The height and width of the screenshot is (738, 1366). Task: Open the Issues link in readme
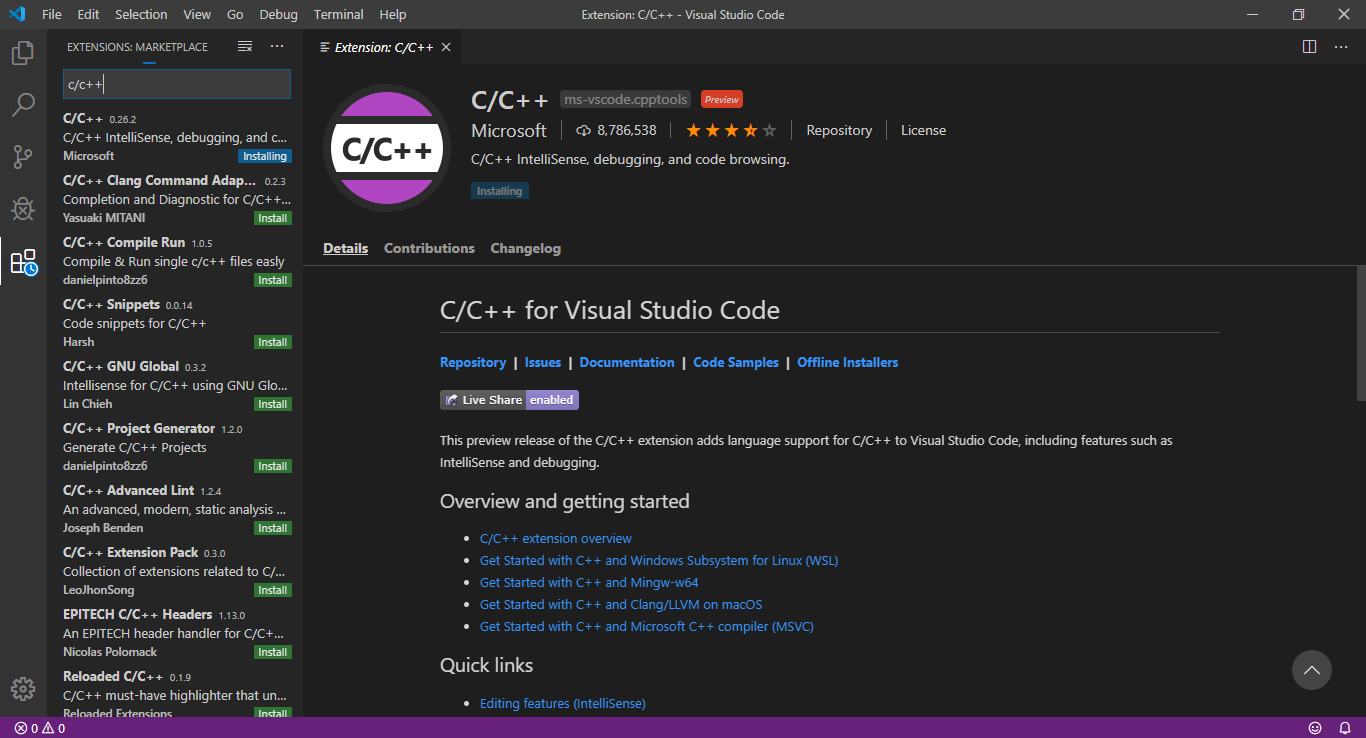[x=543, y=362]
